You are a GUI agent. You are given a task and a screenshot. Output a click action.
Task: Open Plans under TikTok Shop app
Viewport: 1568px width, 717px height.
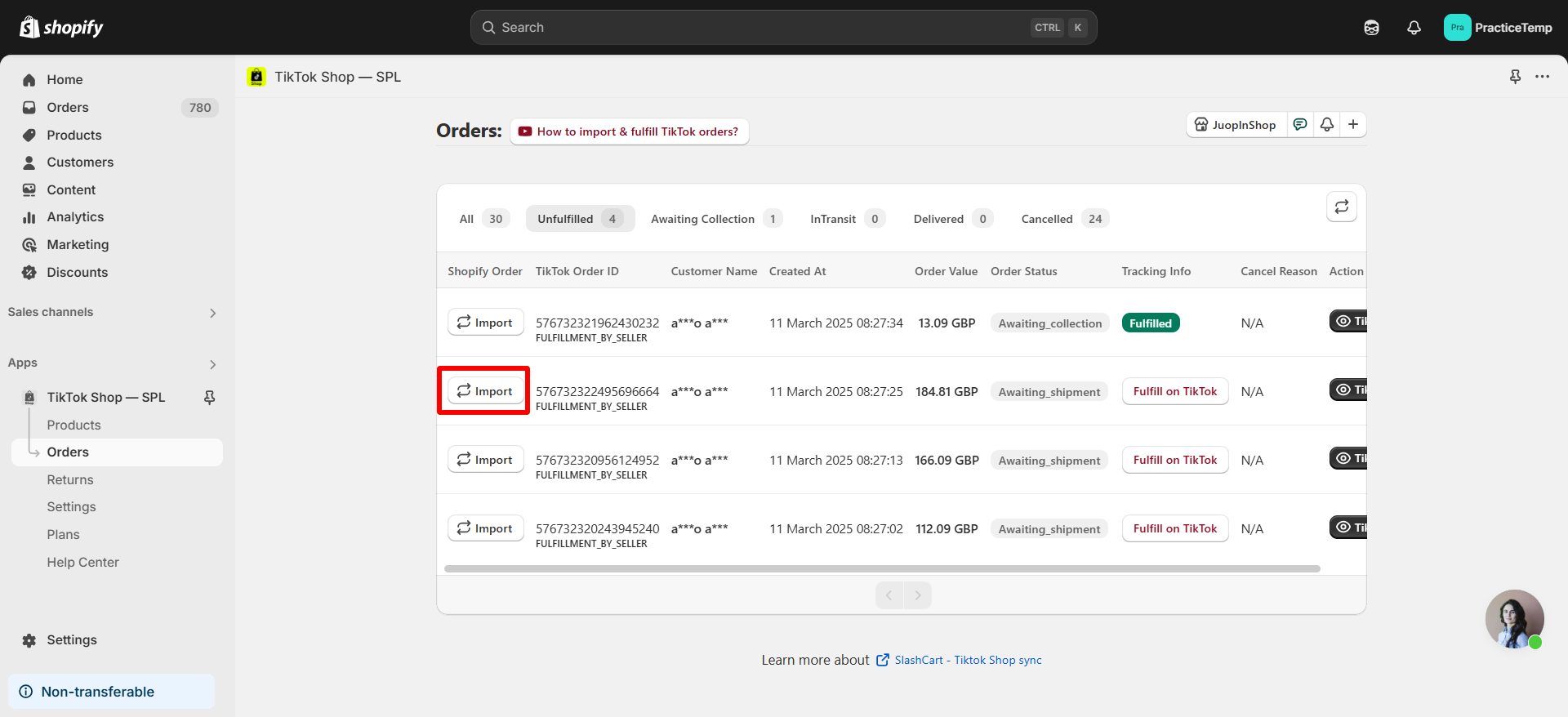coord(64,535)
